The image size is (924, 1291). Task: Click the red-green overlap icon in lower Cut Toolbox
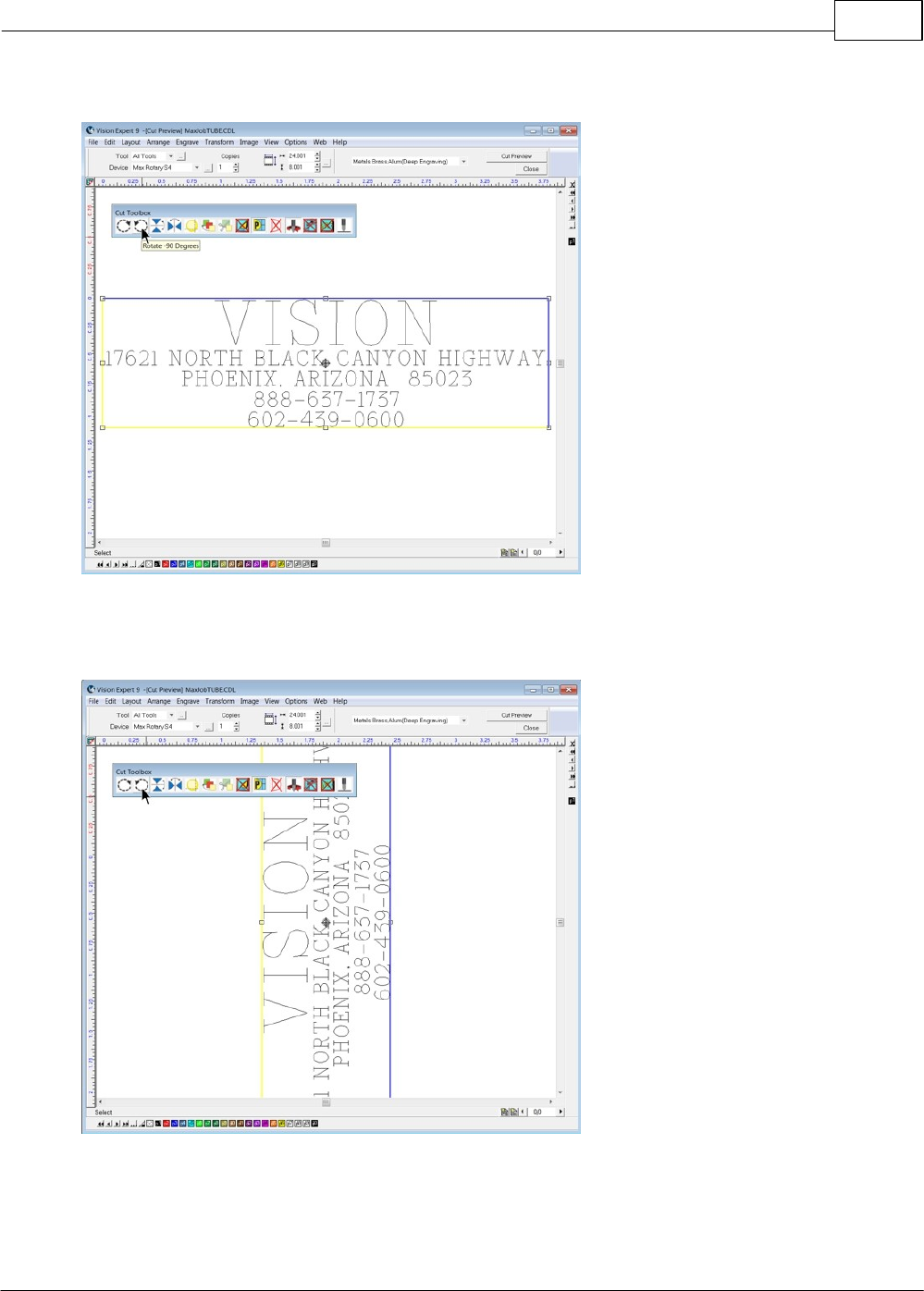click(209, 784)
